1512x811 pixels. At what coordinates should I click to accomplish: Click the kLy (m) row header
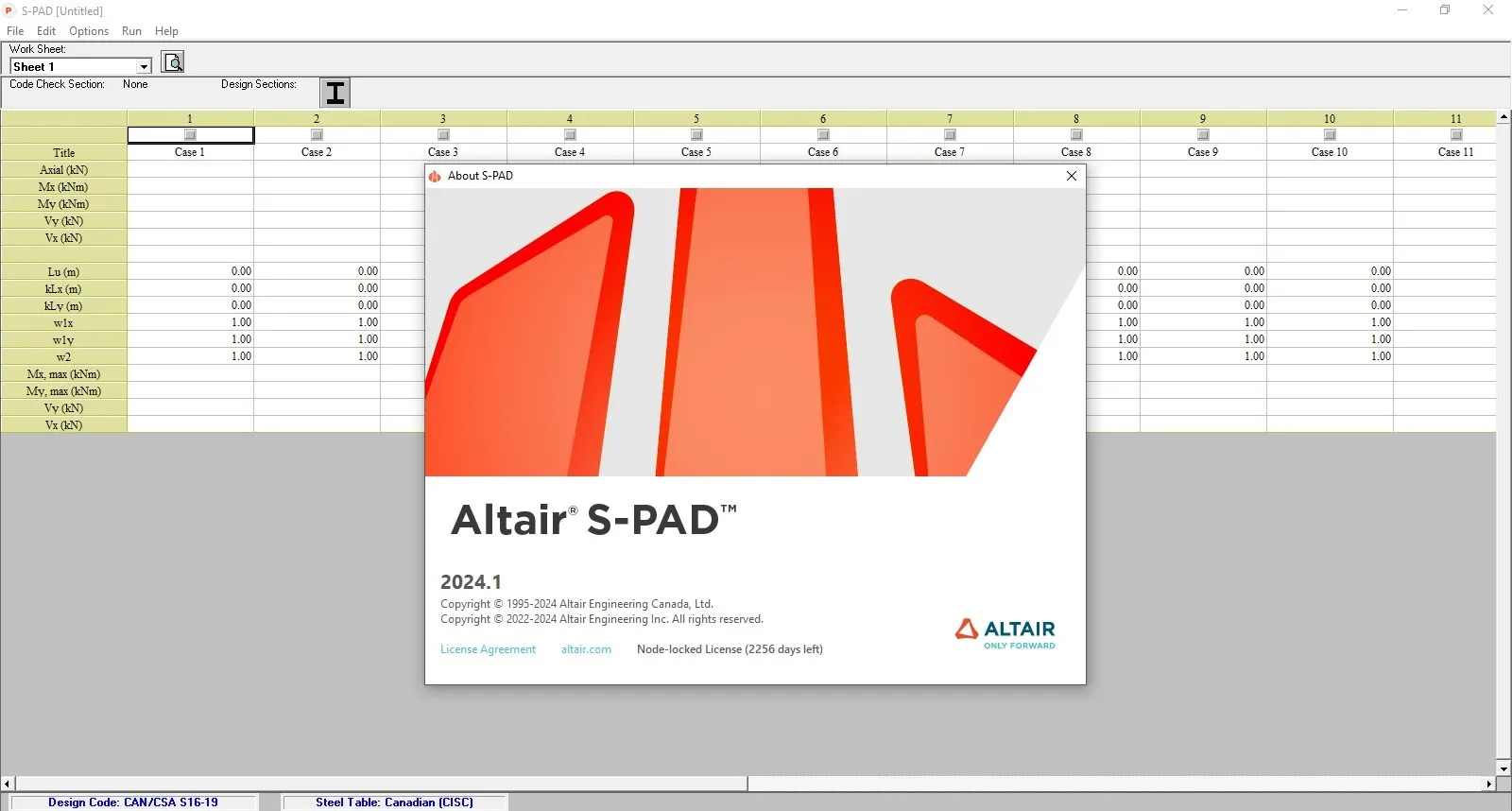pos(63,306)
